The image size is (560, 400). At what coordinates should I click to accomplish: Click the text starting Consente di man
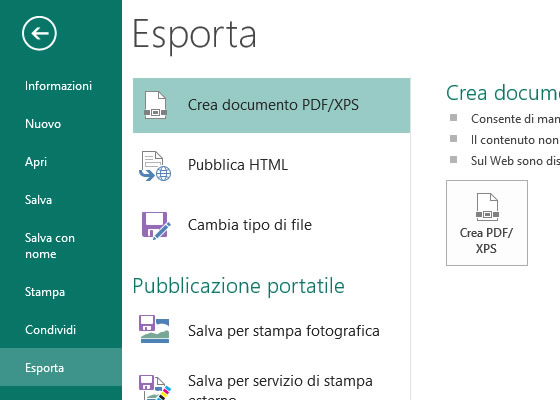515,119
